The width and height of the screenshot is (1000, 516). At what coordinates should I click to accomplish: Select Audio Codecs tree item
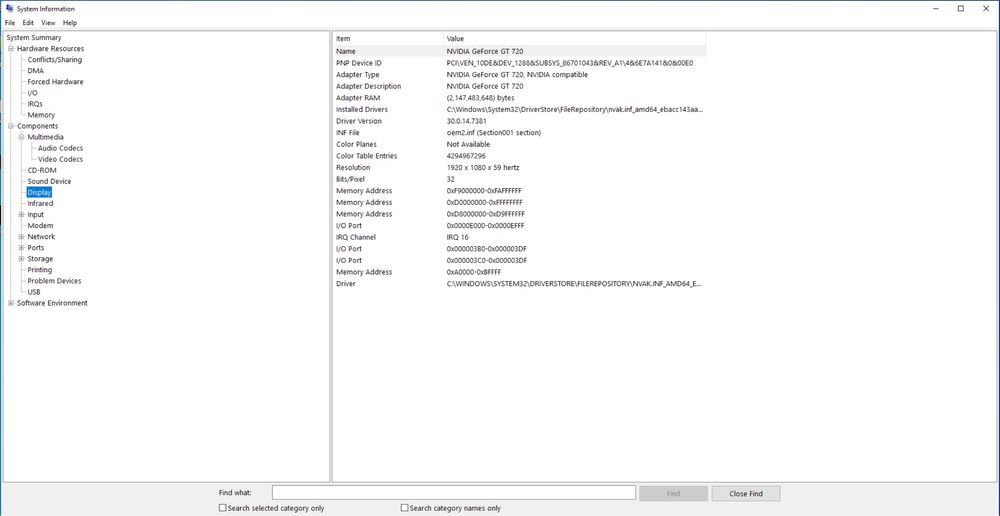pyautogui.click(x=60, y=149)
